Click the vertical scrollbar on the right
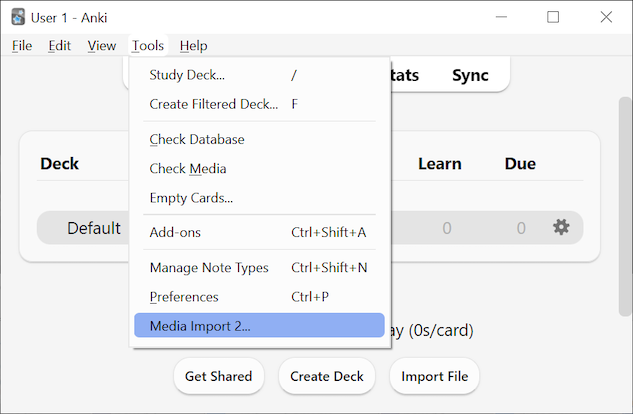 click(625, 206)
